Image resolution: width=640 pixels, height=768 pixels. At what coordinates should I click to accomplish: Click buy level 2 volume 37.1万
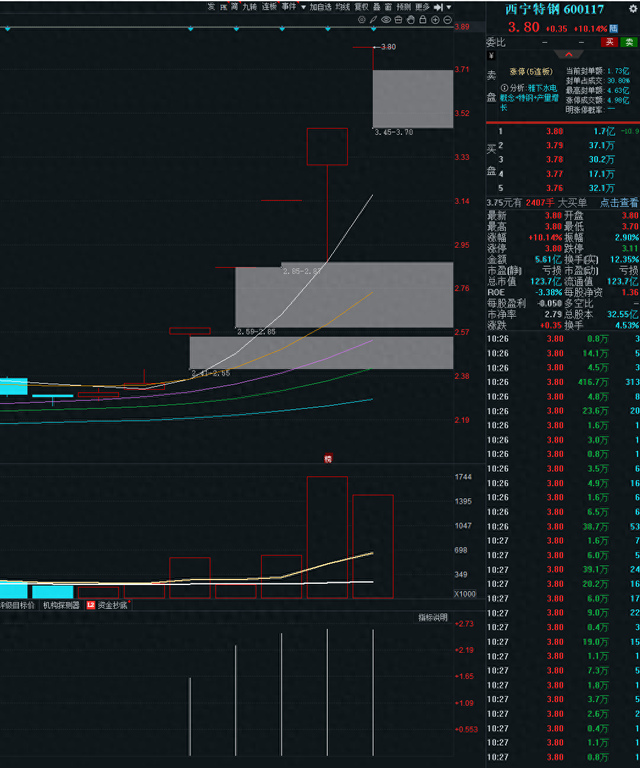tap(602, 145)
